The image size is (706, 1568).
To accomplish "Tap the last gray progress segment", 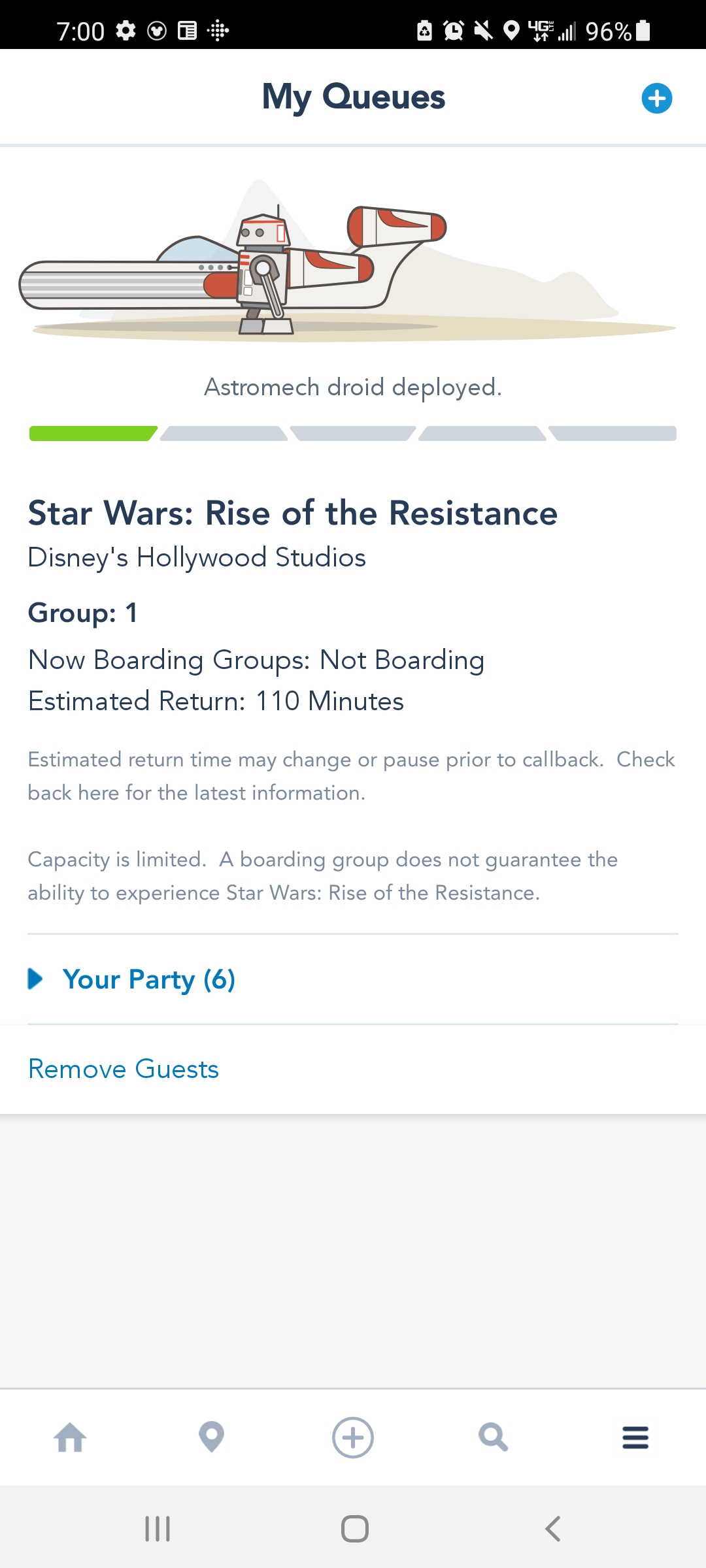I will (x=613, y=434).
